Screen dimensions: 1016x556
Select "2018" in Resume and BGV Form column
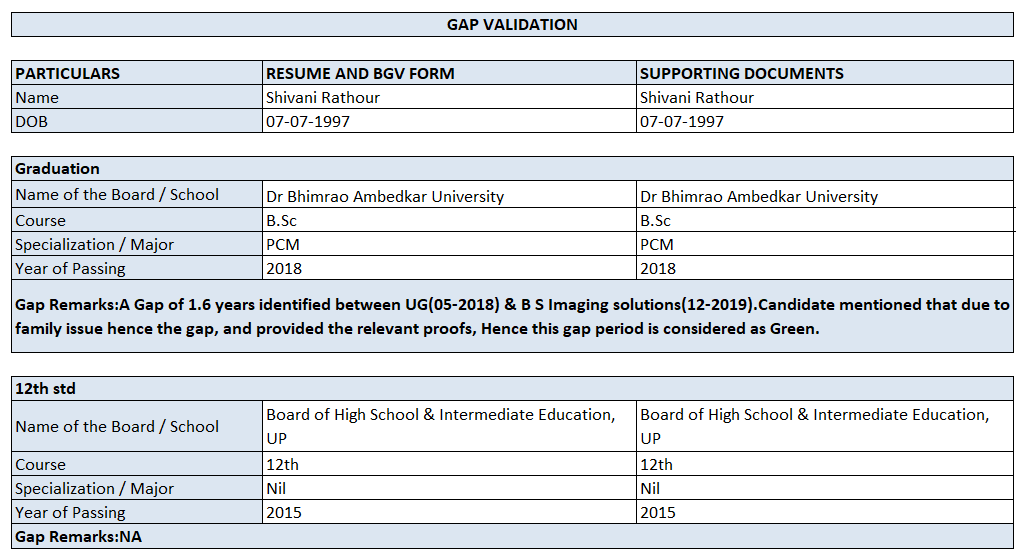coord(449,268)
